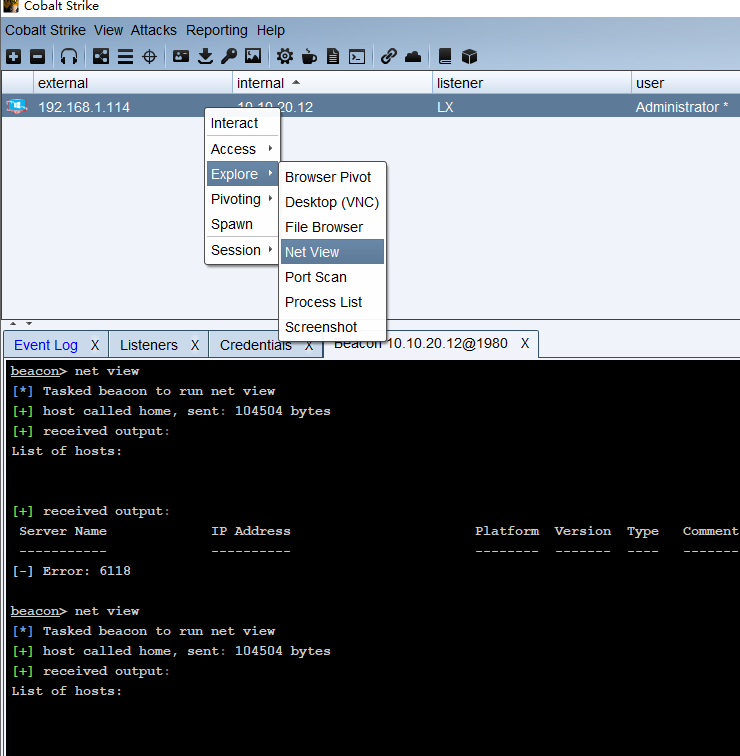Choose Net View in Explore submenu
Viewport: 740px width, 756px height.
[332, 252]
